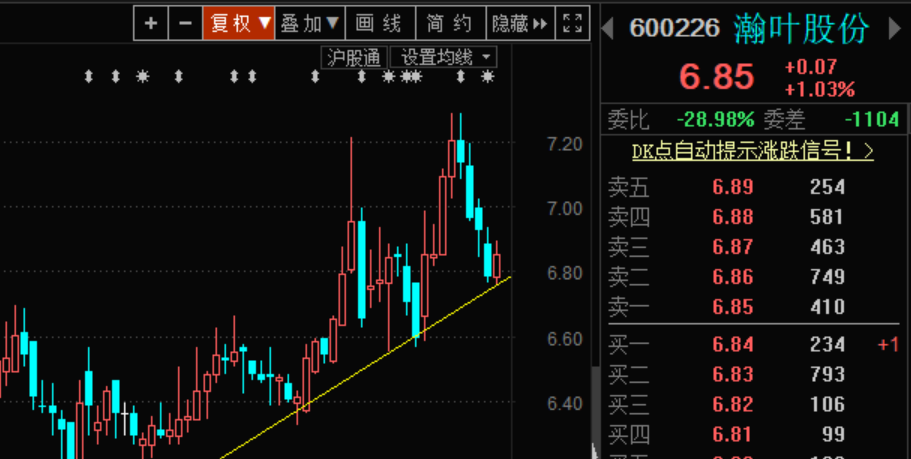Select 买一 price 6.84

(733, 345)
